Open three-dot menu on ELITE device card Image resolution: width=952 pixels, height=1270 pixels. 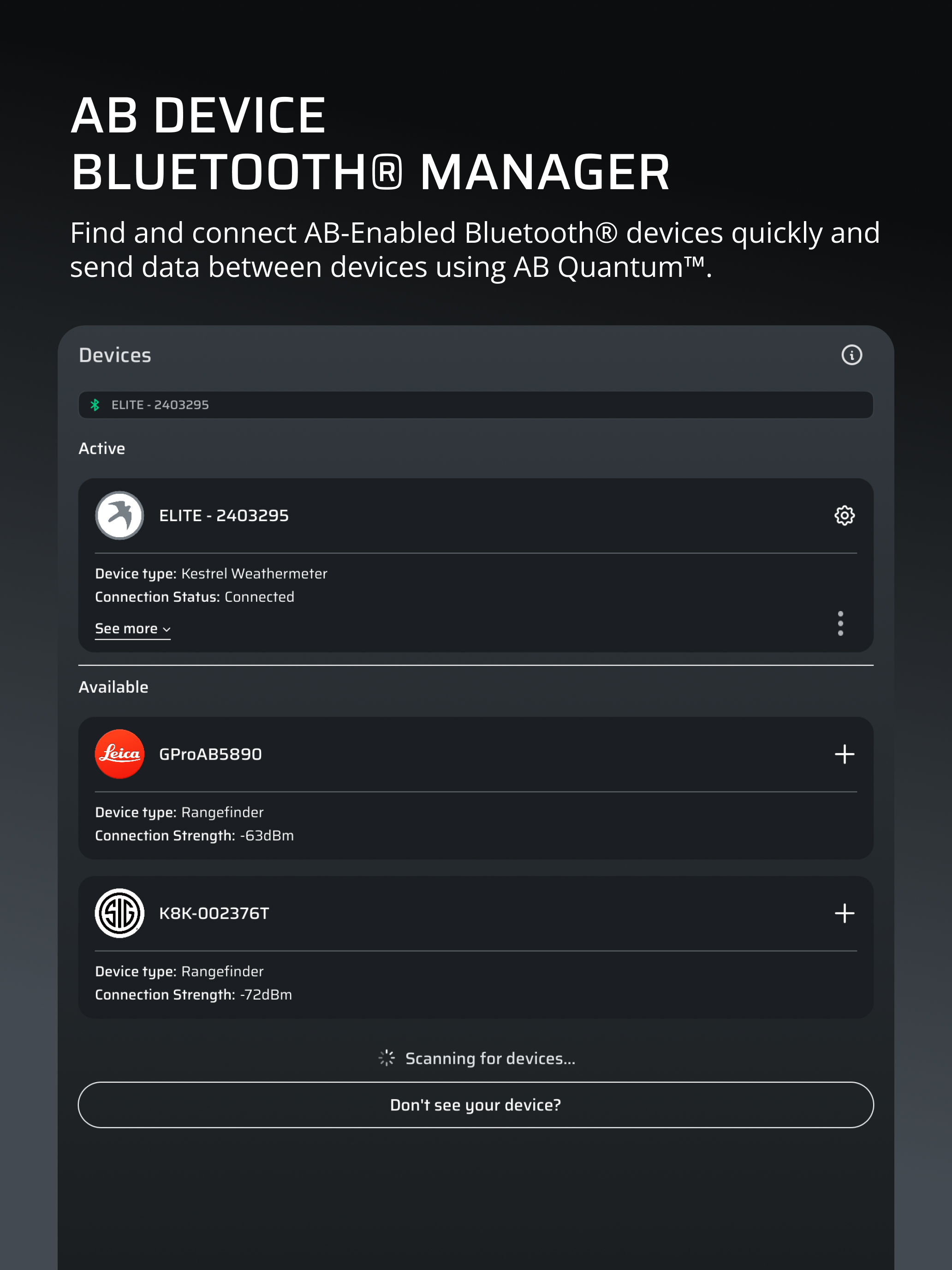pyautogui.click(x=840, y=623)
